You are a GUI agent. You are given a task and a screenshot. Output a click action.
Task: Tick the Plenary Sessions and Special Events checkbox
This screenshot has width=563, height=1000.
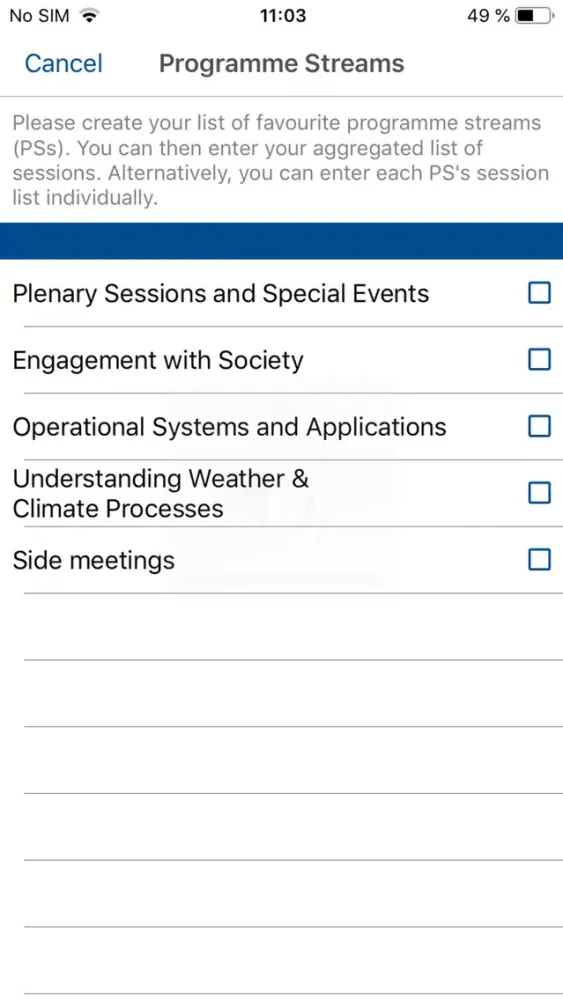(539, 293)
